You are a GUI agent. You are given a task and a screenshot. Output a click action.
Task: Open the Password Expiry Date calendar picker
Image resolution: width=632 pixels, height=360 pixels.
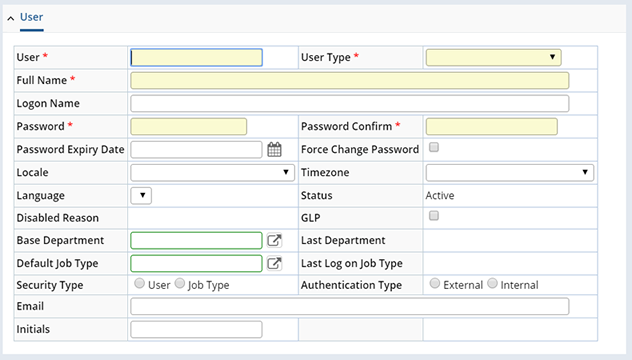274,150
